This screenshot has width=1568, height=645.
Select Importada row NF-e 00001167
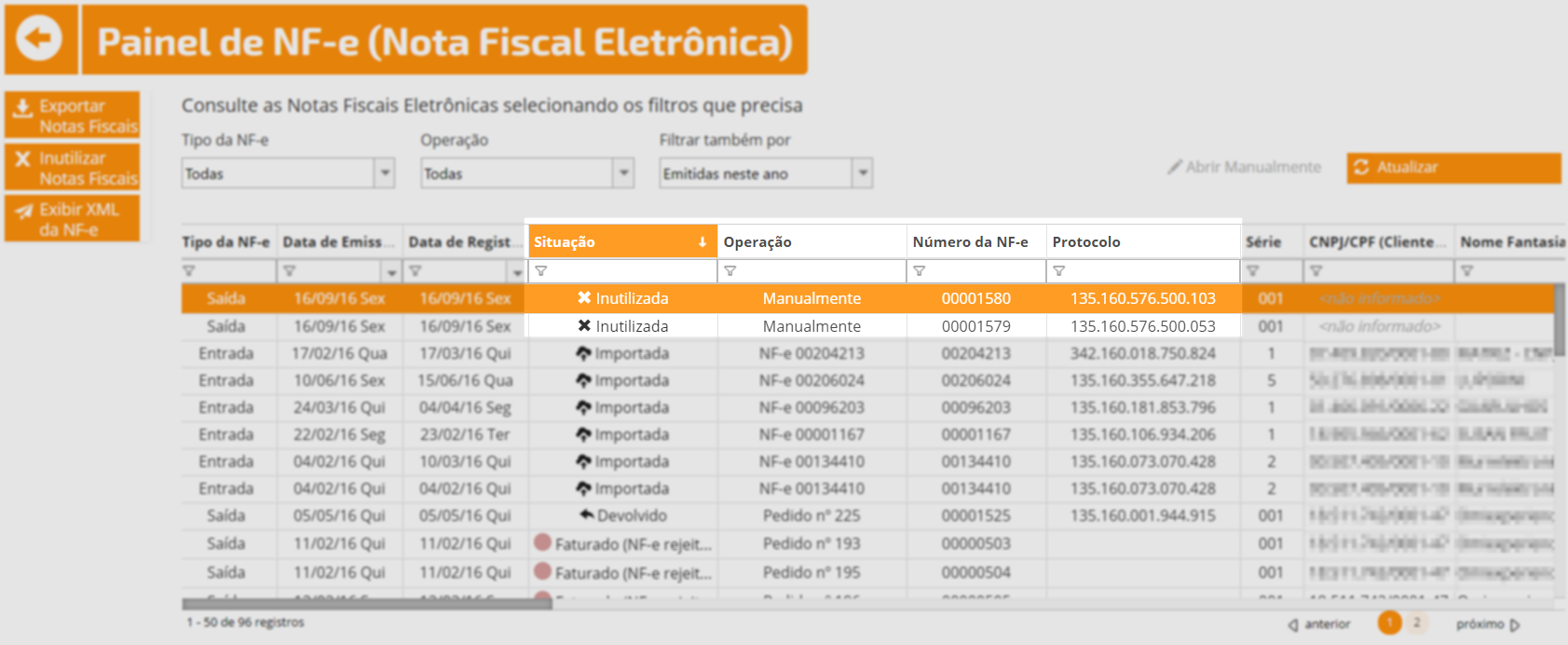pos(867,434)
